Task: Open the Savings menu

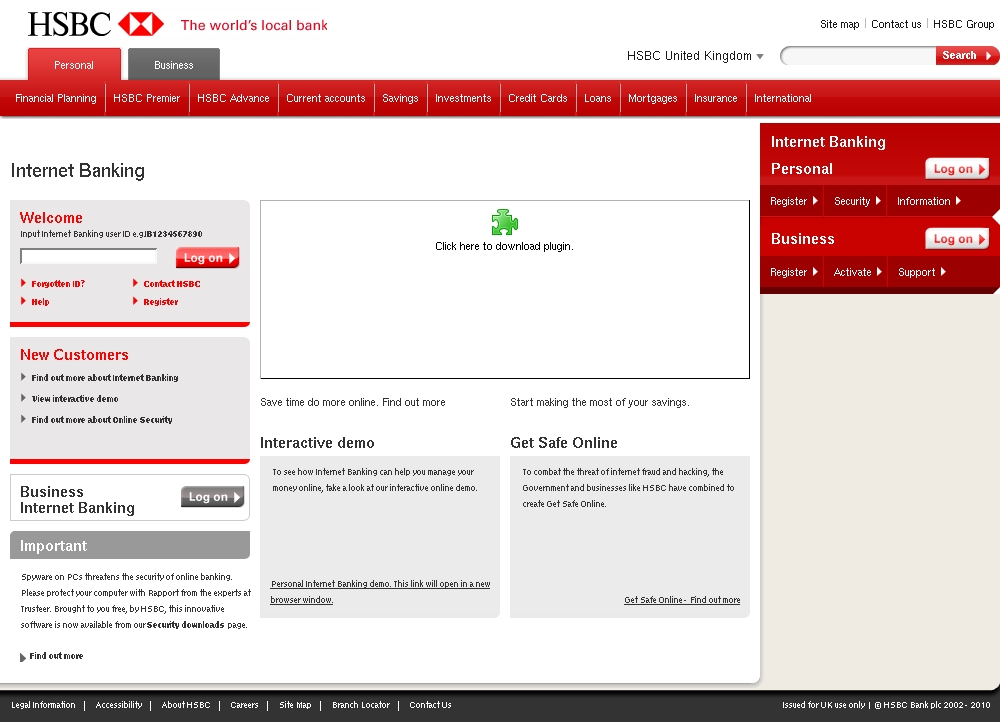Action: click(x=401, y=98)
